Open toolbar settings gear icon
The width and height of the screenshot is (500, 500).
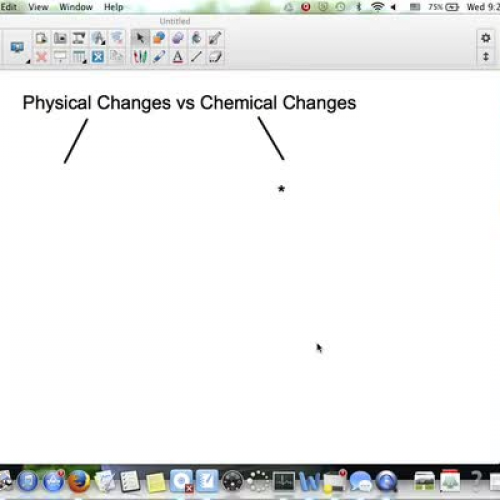(x=486, y=38)
